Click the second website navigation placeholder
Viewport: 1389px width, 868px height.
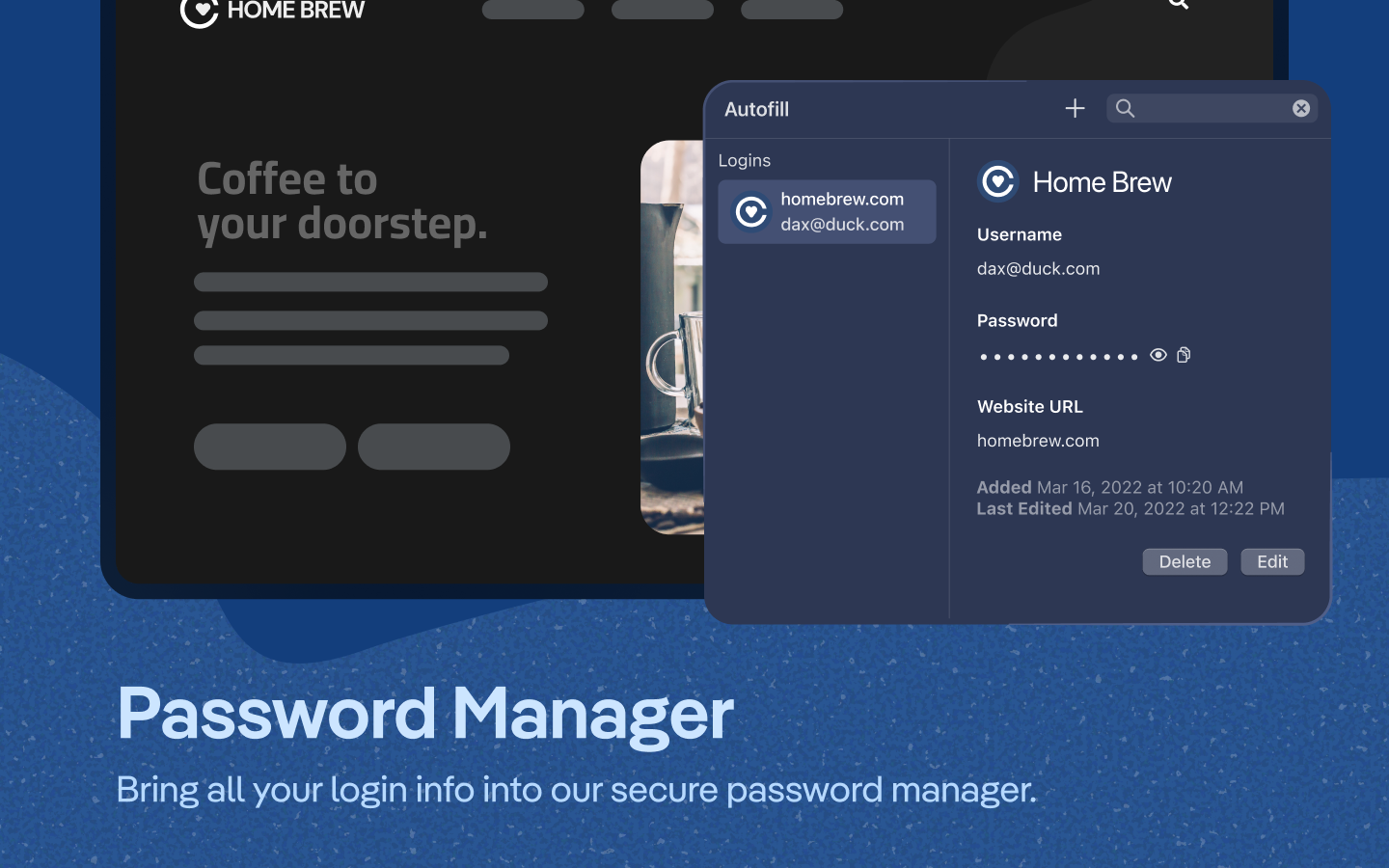[x=663, y=9]
